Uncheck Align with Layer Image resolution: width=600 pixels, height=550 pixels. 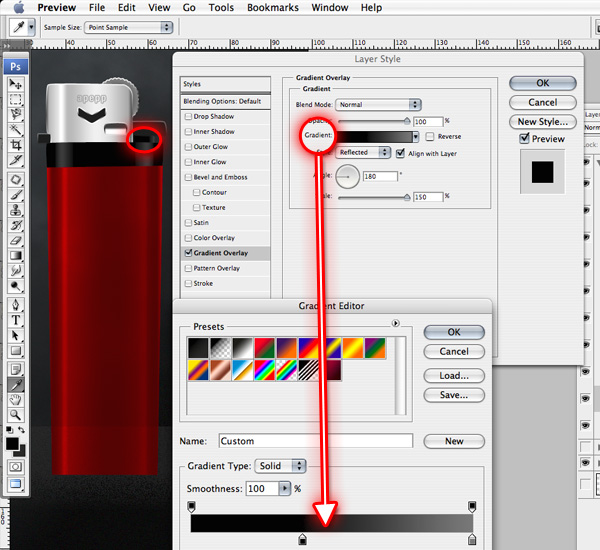point(401,153)
